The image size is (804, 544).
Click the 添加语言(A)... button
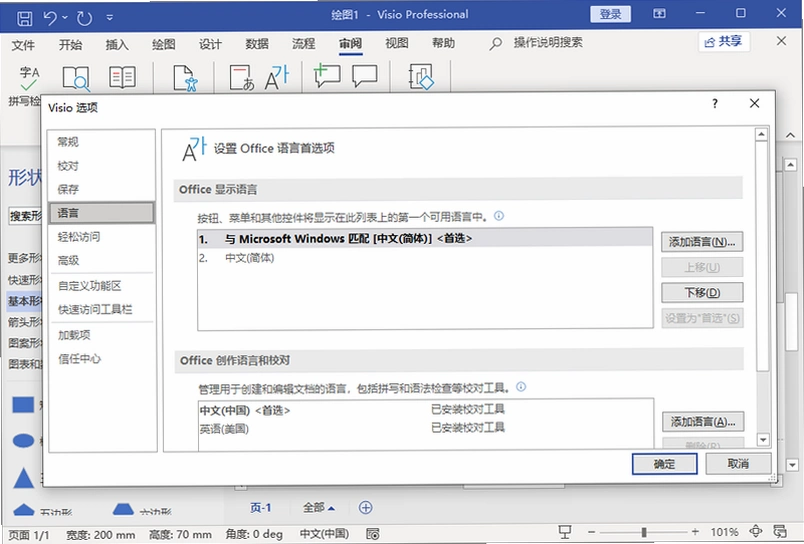coord(703,422)
